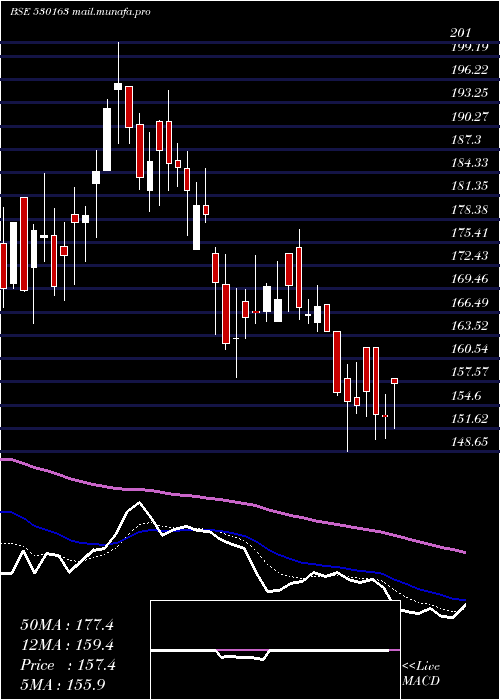Click the 166.49 price axis label
500x700 pixels.
tap(469, 303)
